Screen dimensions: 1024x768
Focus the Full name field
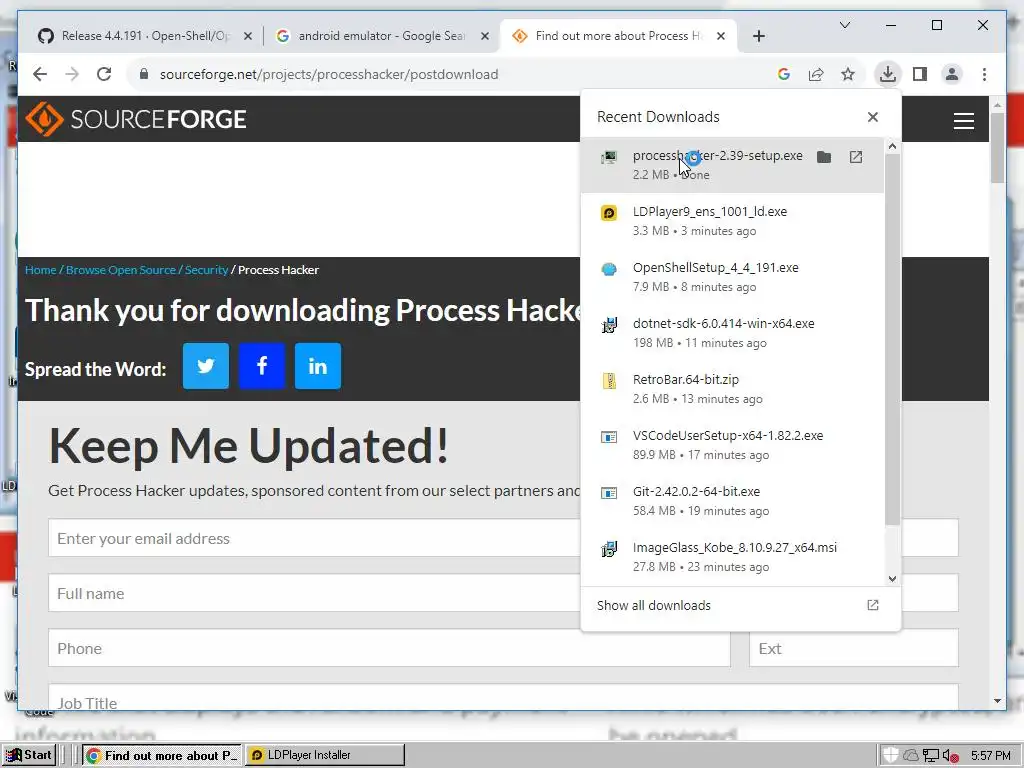click(313, 593)
